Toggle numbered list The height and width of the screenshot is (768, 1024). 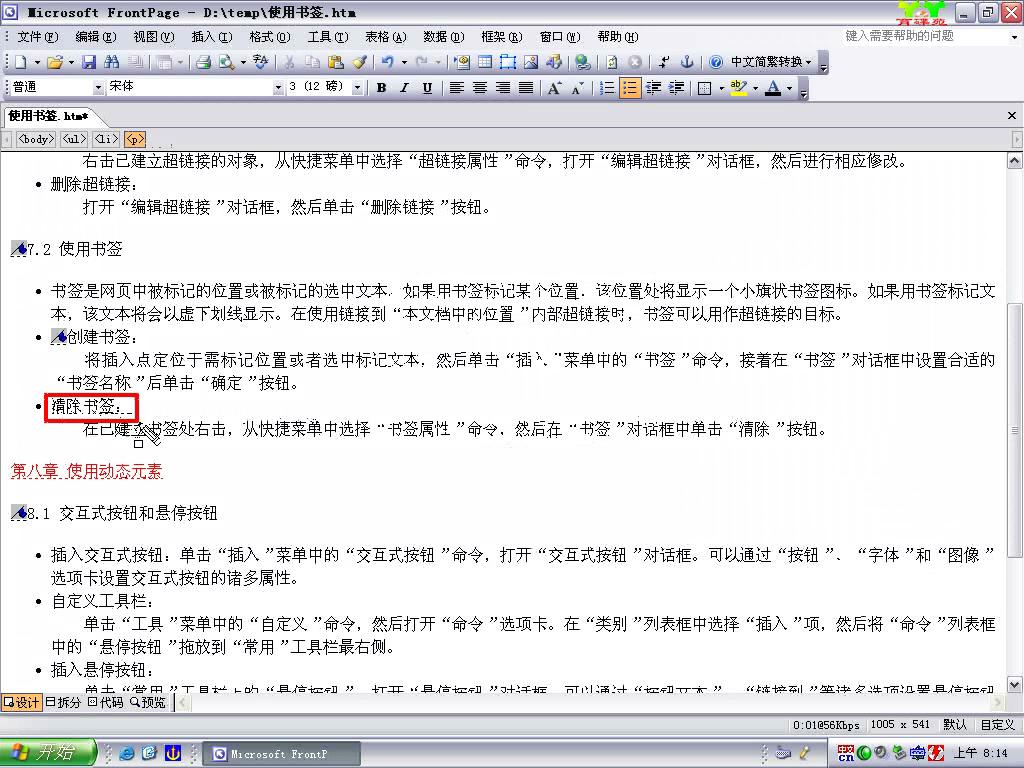[x=607, y=88]
